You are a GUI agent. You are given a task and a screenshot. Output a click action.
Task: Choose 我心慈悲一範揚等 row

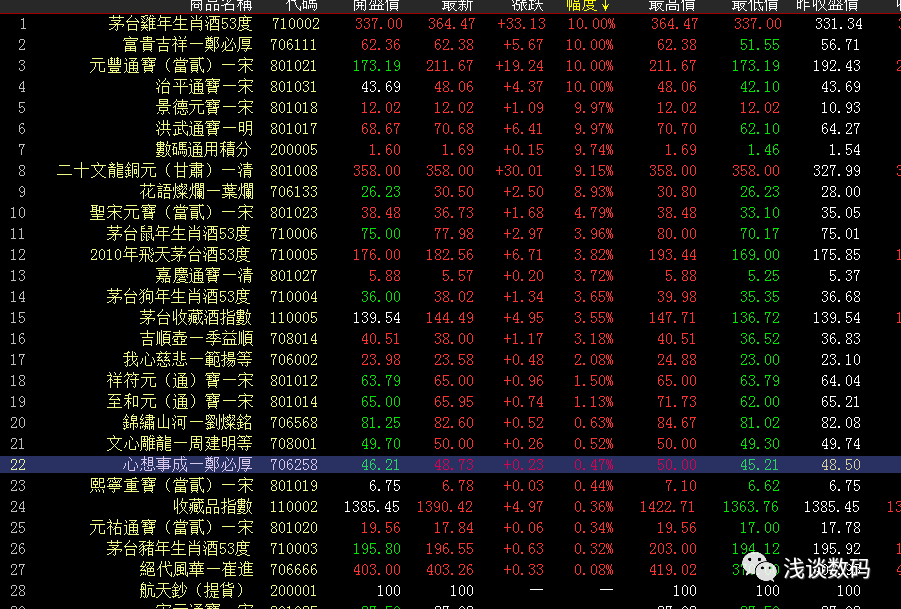tap(450, 360)
